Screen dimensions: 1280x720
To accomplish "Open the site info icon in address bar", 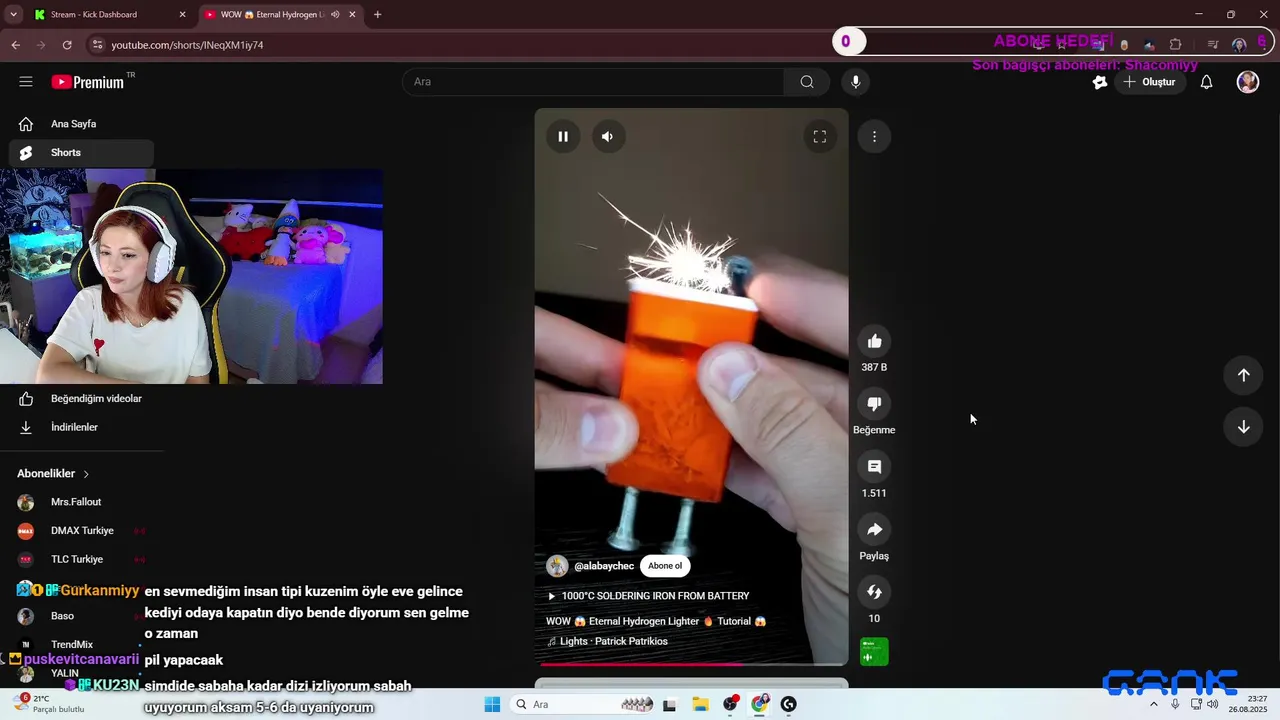I will tap(97, 45).
